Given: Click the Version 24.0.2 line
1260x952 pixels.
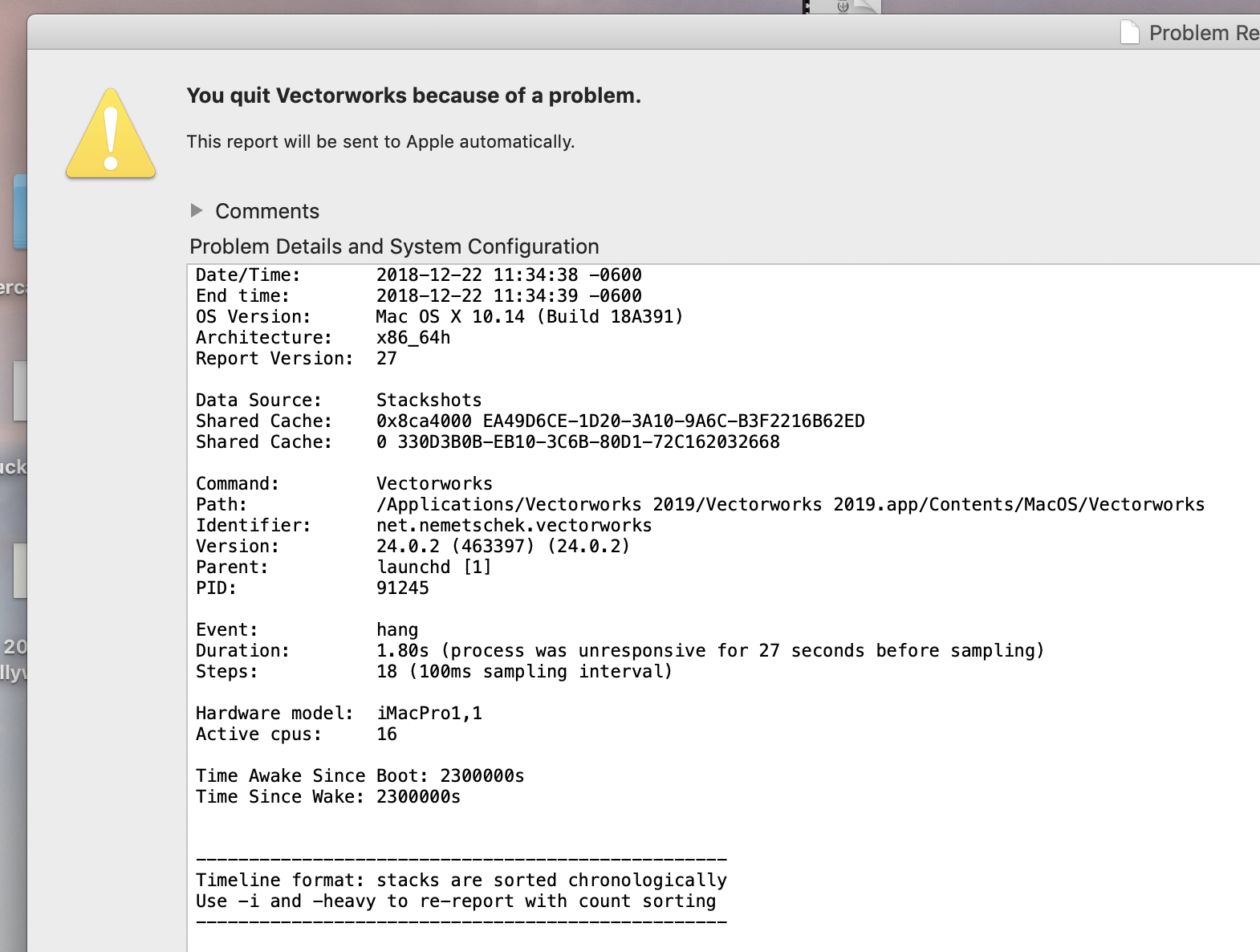Looking at the screenshot, I should point(502,547).
